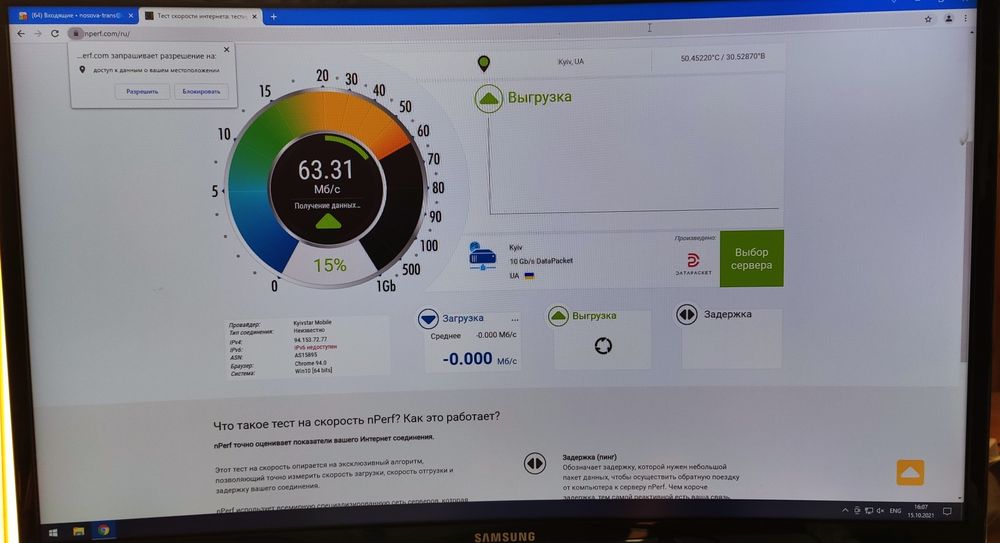
Task: Open a new browser tab
Action: 274,17
